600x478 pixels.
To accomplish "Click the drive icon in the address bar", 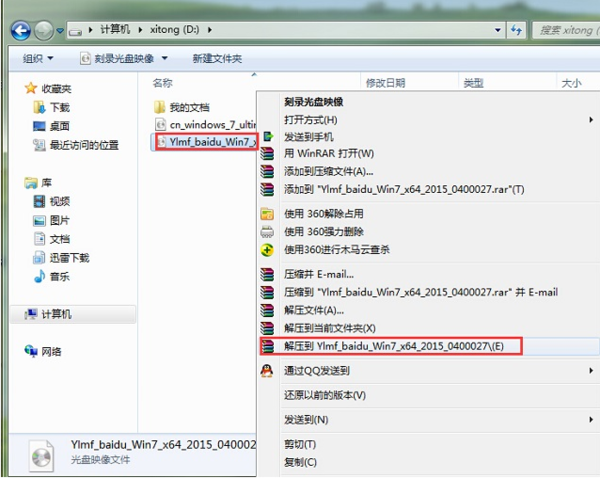I will [x=75, y=31].
